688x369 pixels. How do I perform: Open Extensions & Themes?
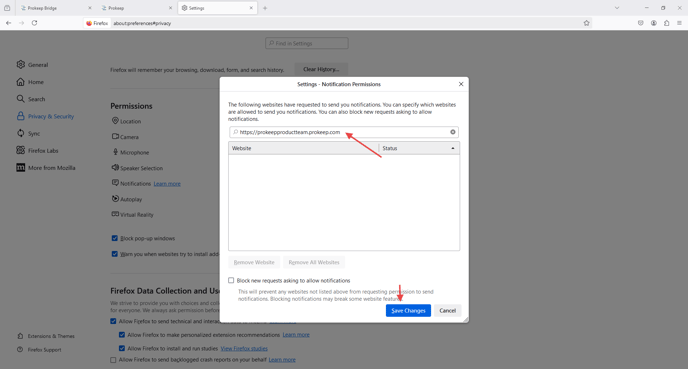(x=46, y=336)
